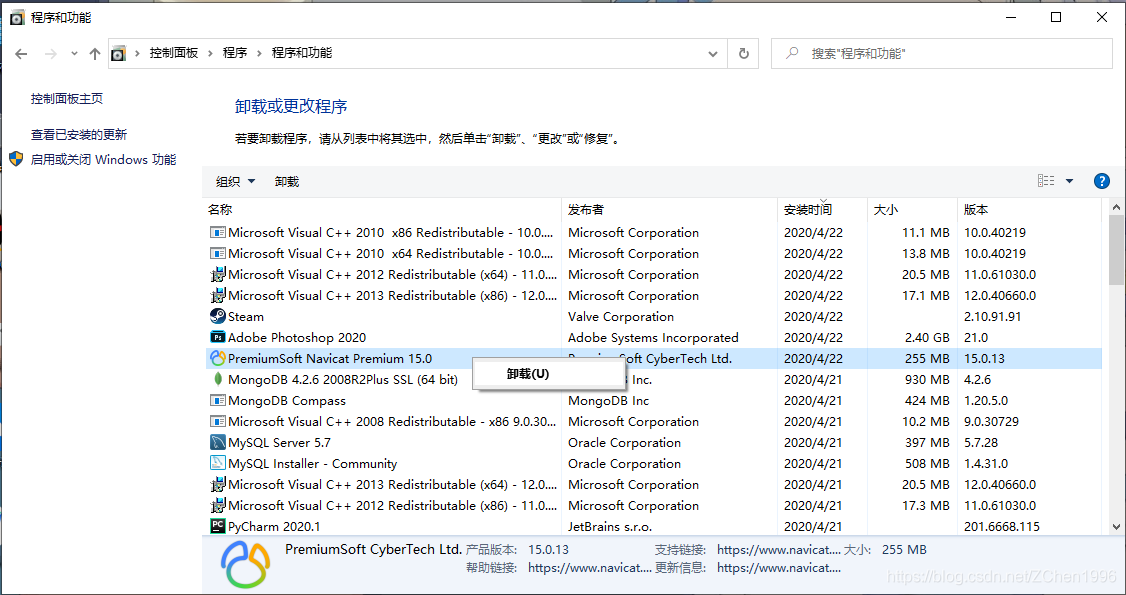The image size is (1126, 595).
Task: Click the Valve Corporation publisher cell
Action: pos(620,317)
